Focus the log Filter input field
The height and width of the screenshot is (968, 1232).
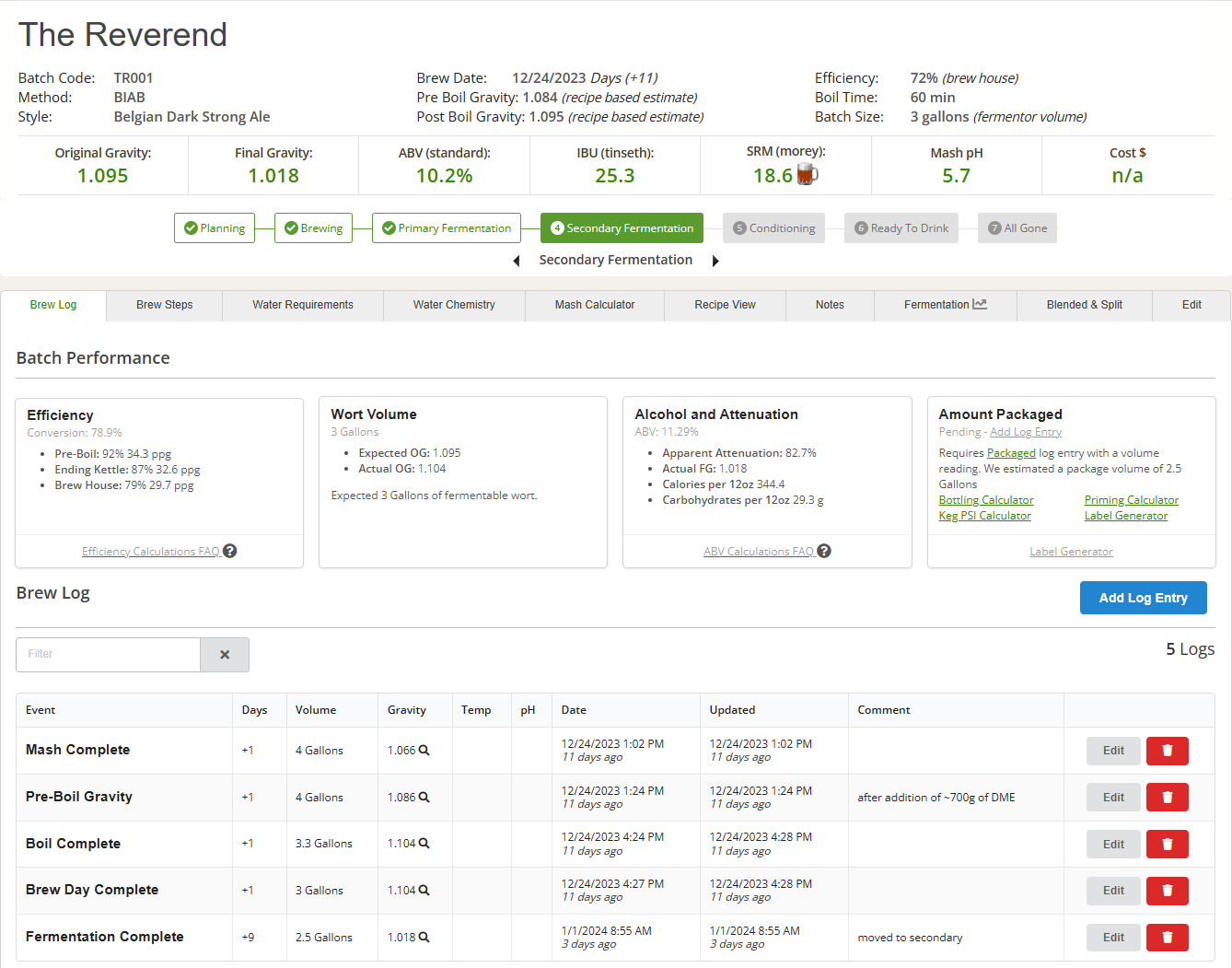point(109,655)
